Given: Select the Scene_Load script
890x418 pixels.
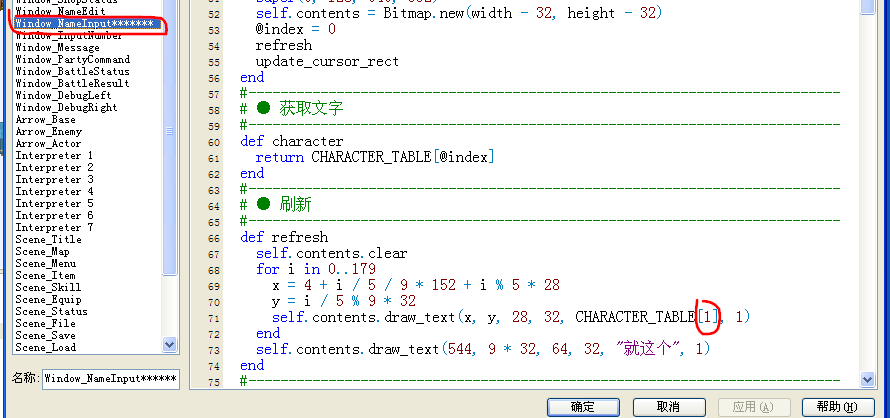Looking at the screenshot, I should point(45,347).
